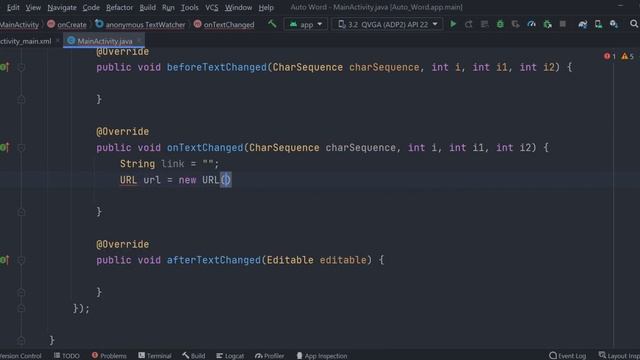Click anonymous TextWatcher breadcrumb
The height and width of the screenshot is (360, 640).
(140, 24)
